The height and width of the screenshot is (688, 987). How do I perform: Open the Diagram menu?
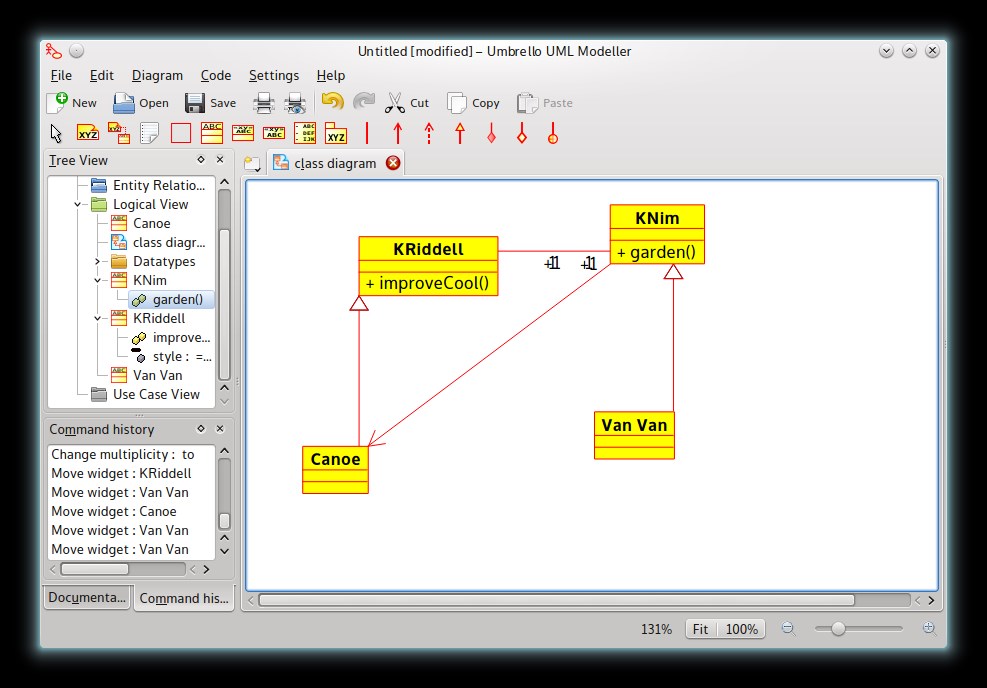[157, 75]
